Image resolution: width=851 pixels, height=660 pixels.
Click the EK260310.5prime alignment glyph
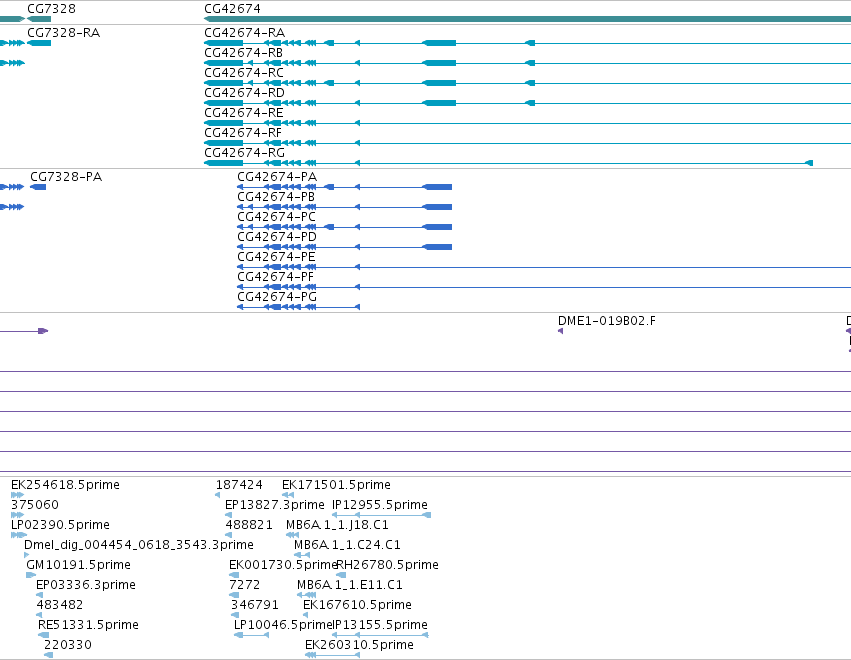(332, 655)
